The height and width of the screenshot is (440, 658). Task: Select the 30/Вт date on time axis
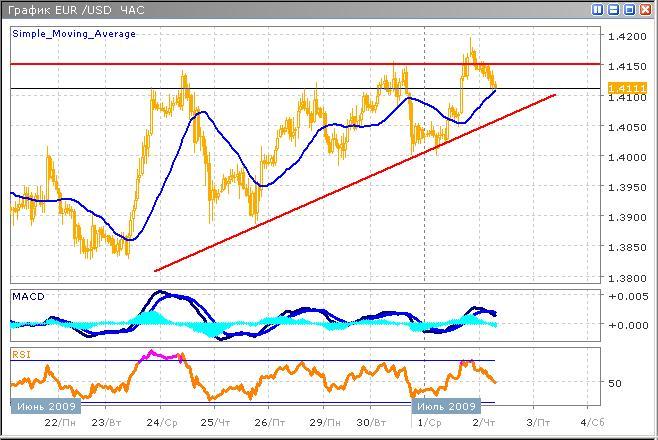(374, 423)
